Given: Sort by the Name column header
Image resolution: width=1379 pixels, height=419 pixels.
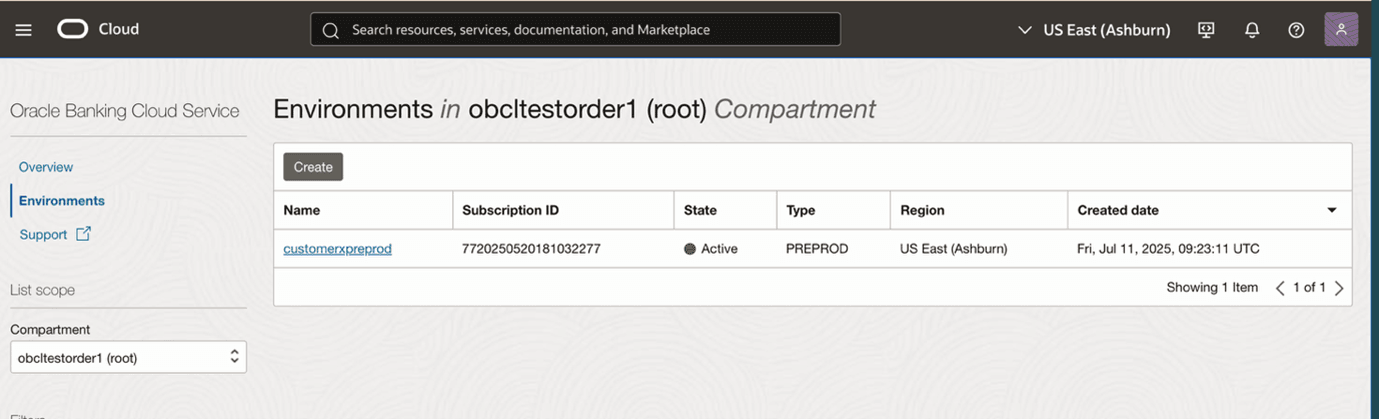Looking at the screenshot, I should point(302,210).
